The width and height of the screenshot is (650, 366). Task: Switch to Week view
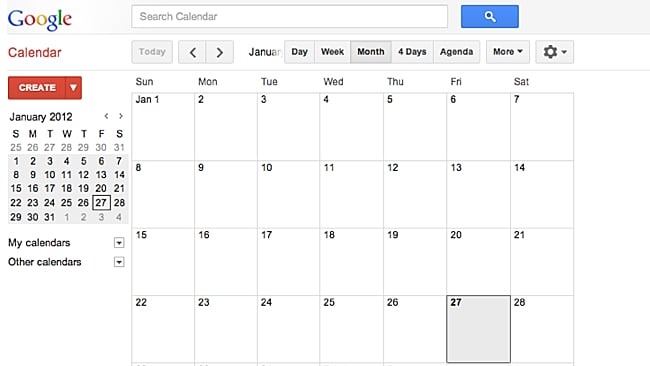point(332,52)
